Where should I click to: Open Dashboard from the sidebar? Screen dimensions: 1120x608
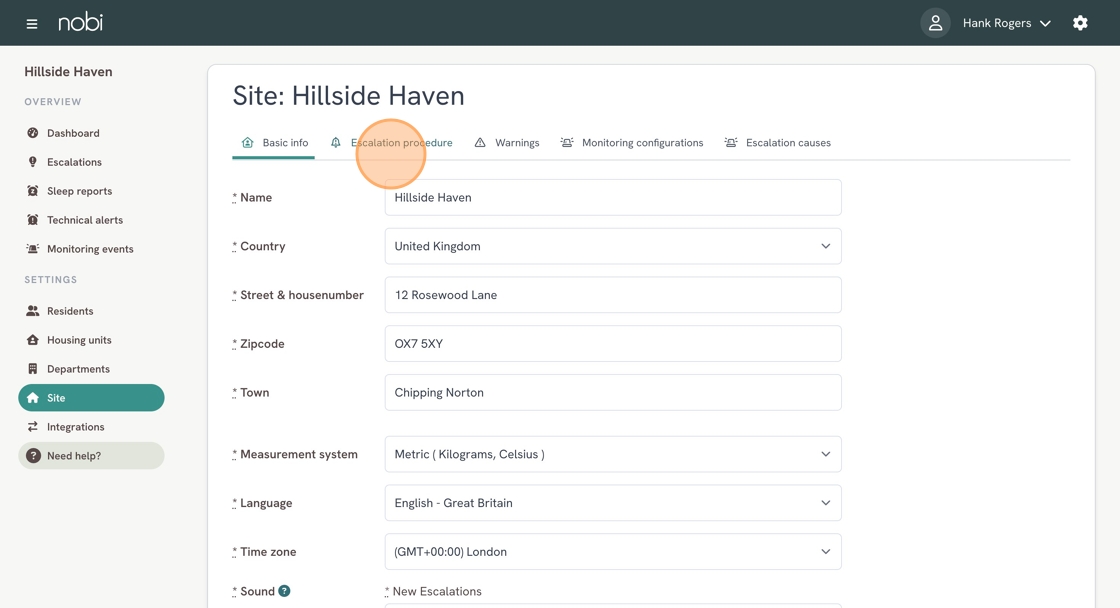coord(73,133)
